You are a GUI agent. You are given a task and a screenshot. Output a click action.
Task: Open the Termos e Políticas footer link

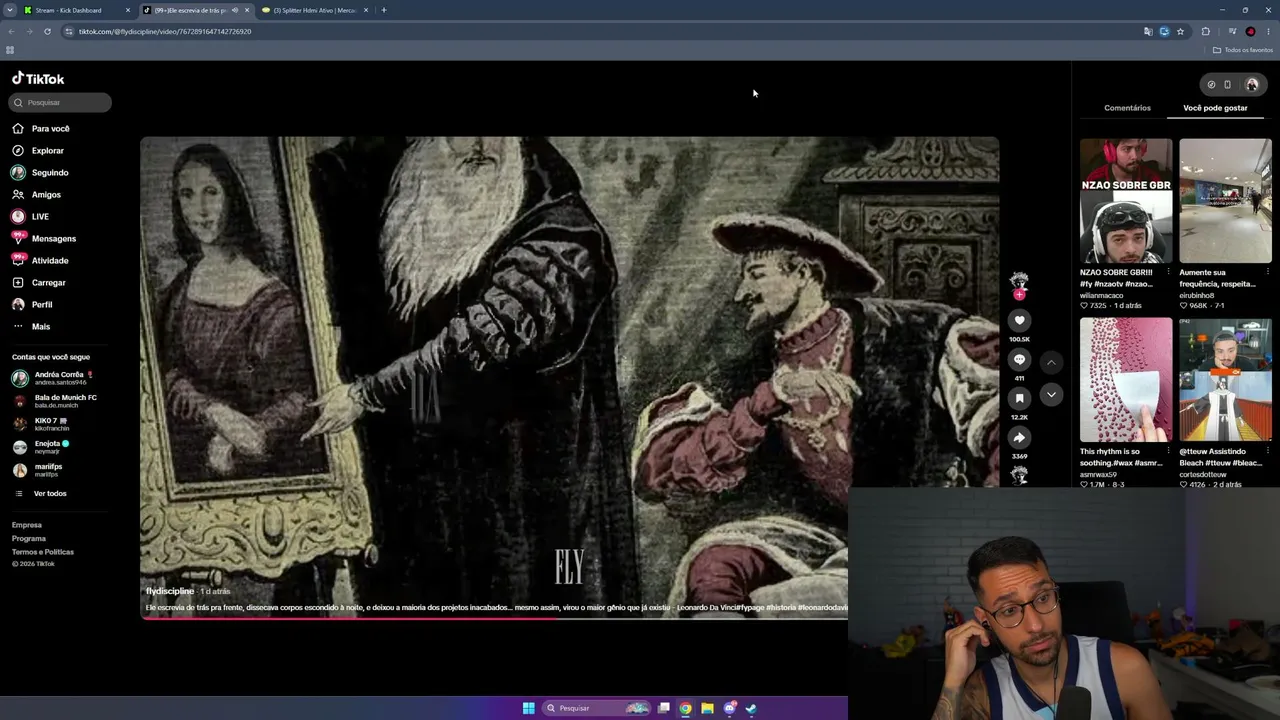43,552
